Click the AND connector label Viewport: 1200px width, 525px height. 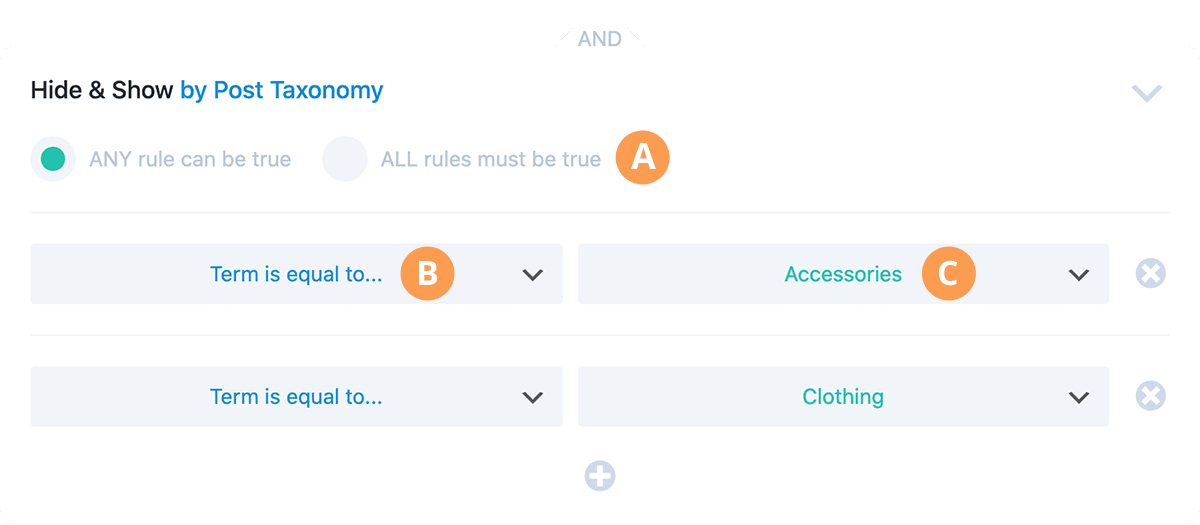(x=600, y=39)
